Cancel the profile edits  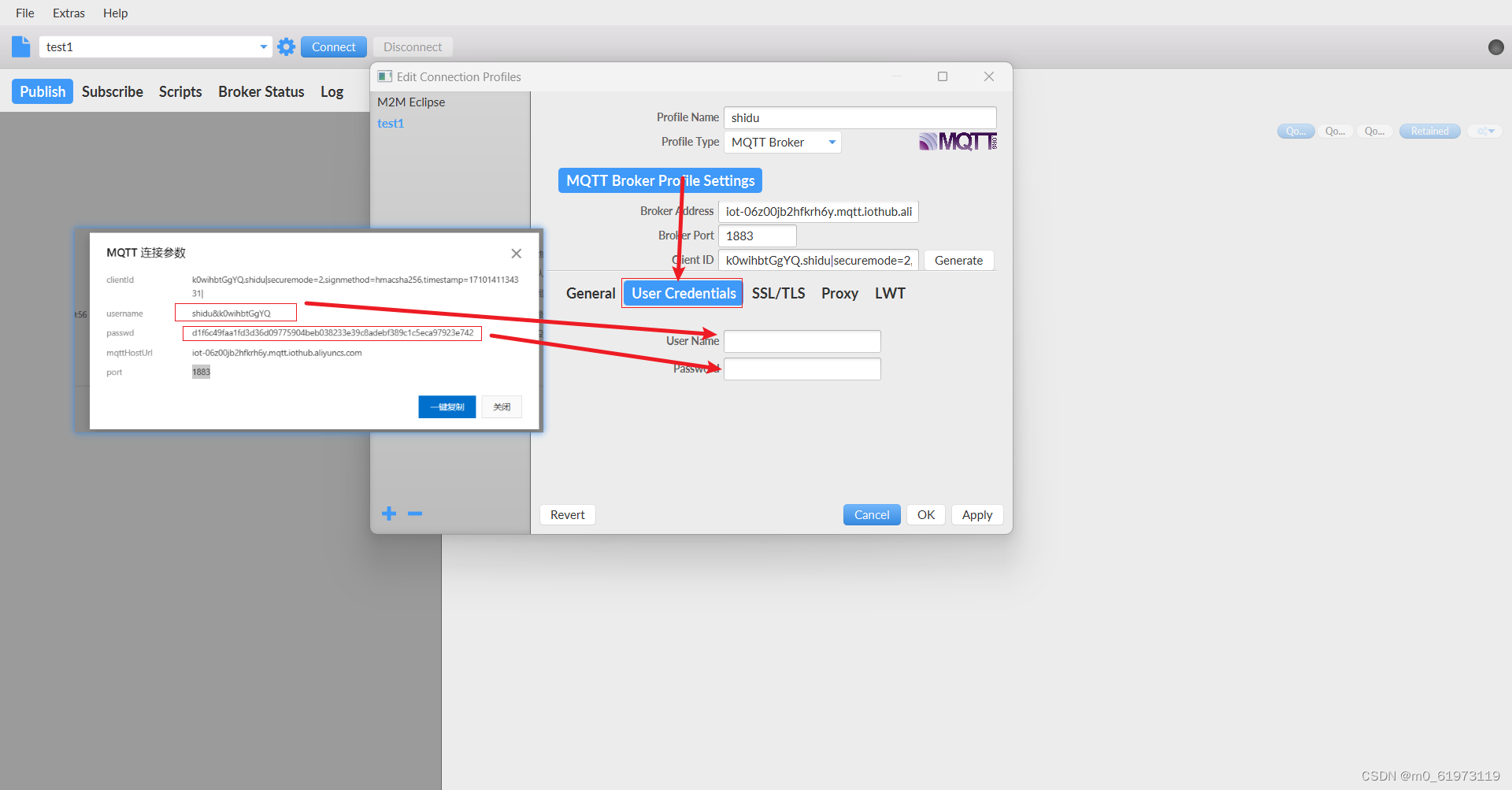872,514
